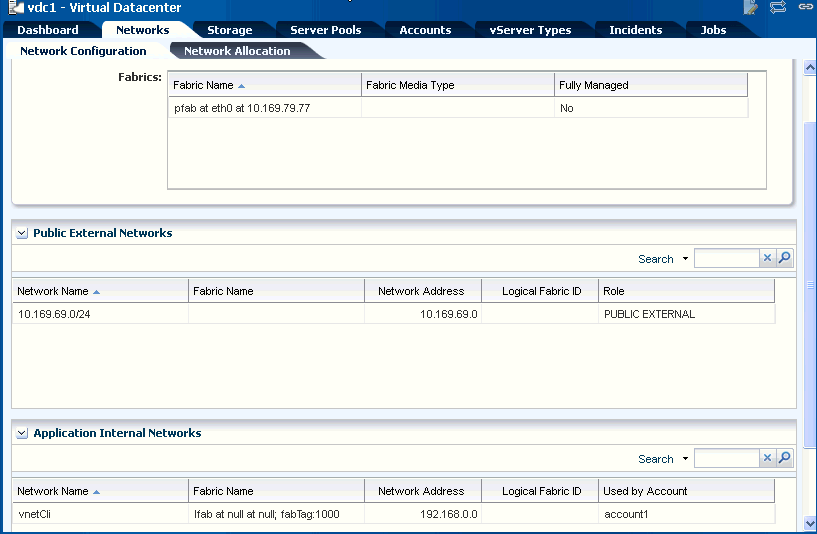Click the 'No' Fully Managed cell
Image resolution: width=817 pixels, height=534 pixels.
click(651, 108)
